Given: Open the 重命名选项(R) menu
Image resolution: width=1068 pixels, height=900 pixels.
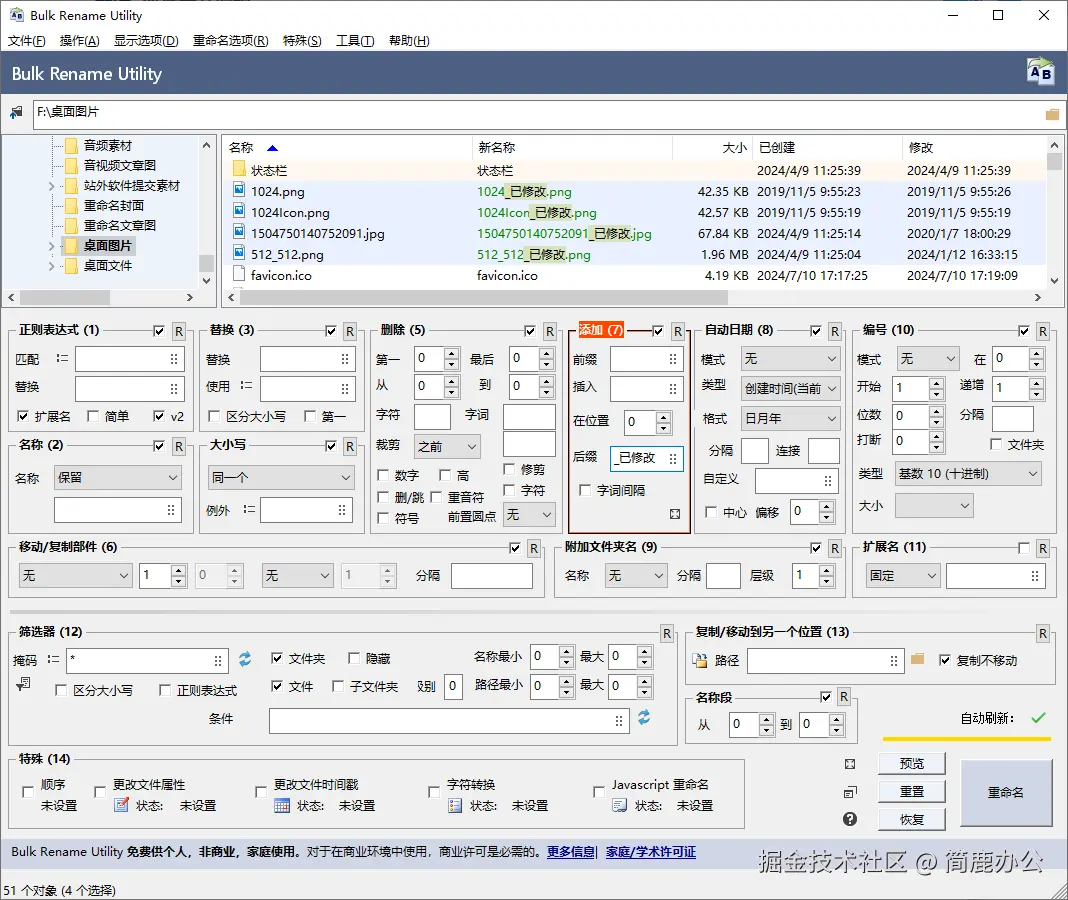Looking at the screenshot, I should point(230,40).
